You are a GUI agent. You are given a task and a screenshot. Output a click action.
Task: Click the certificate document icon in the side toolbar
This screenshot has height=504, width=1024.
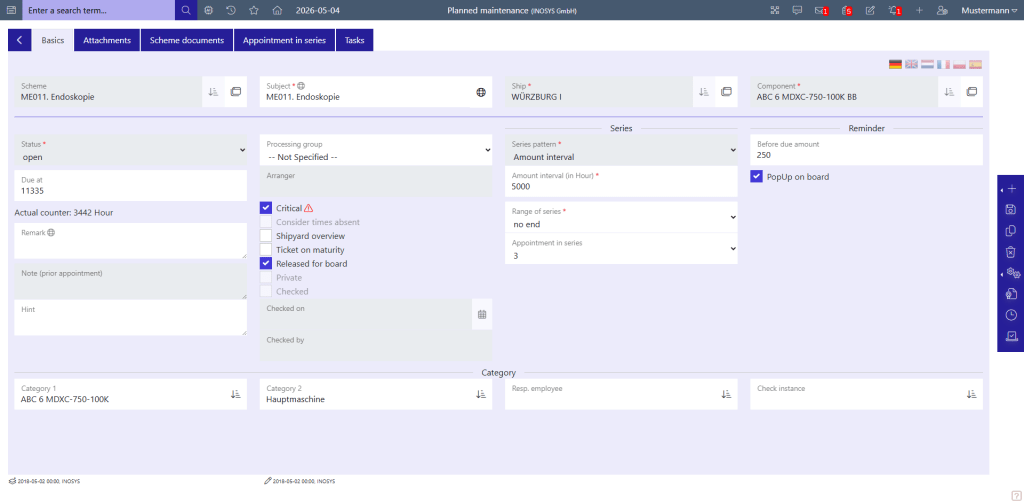[1011, 294]
